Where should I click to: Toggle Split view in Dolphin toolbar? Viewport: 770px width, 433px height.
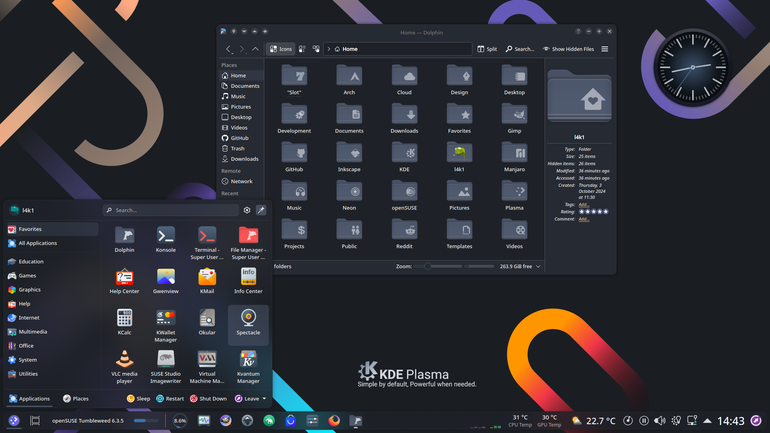pos(487,49)
